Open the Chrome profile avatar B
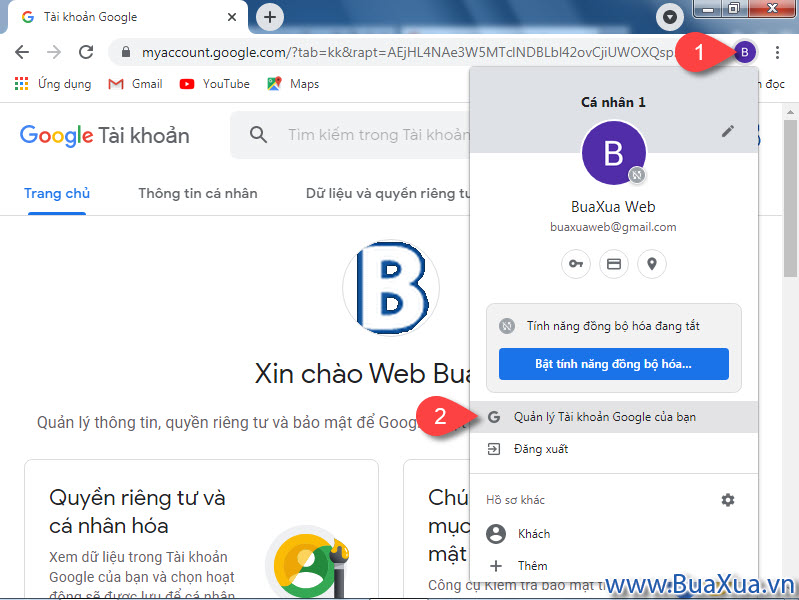Screen dimensions: 799x600 pos(744,52)
